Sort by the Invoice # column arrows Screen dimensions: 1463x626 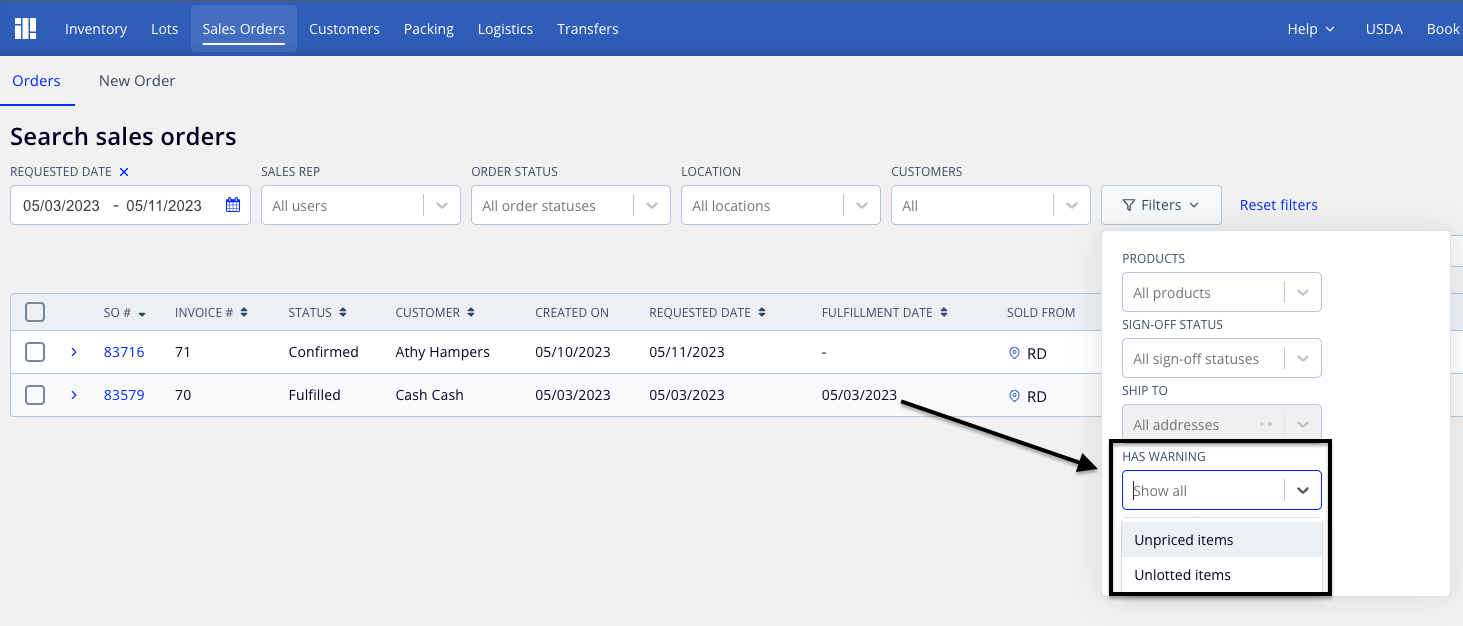click(x=244, y=313)
